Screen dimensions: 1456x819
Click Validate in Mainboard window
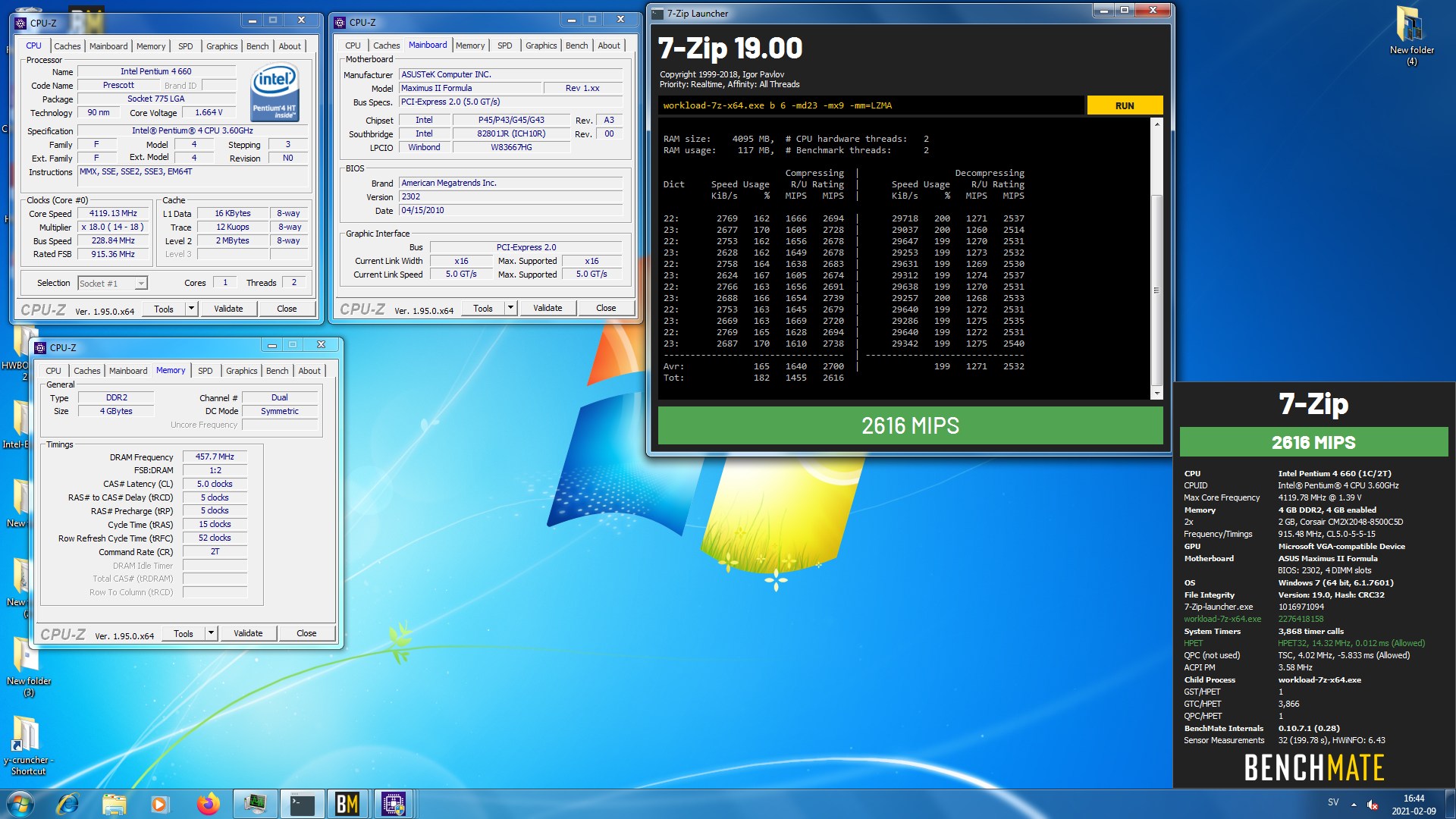[548, 308]
